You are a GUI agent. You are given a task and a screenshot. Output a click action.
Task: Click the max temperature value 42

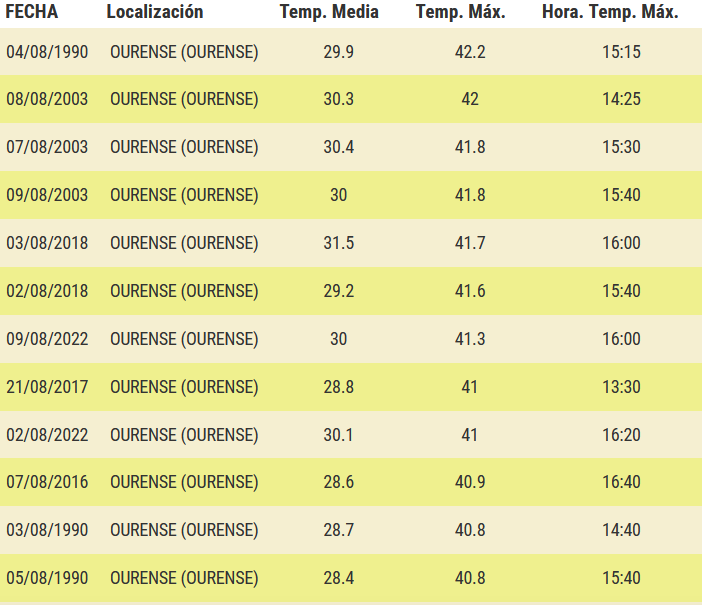pyautogui.click(x=470, y=99)
